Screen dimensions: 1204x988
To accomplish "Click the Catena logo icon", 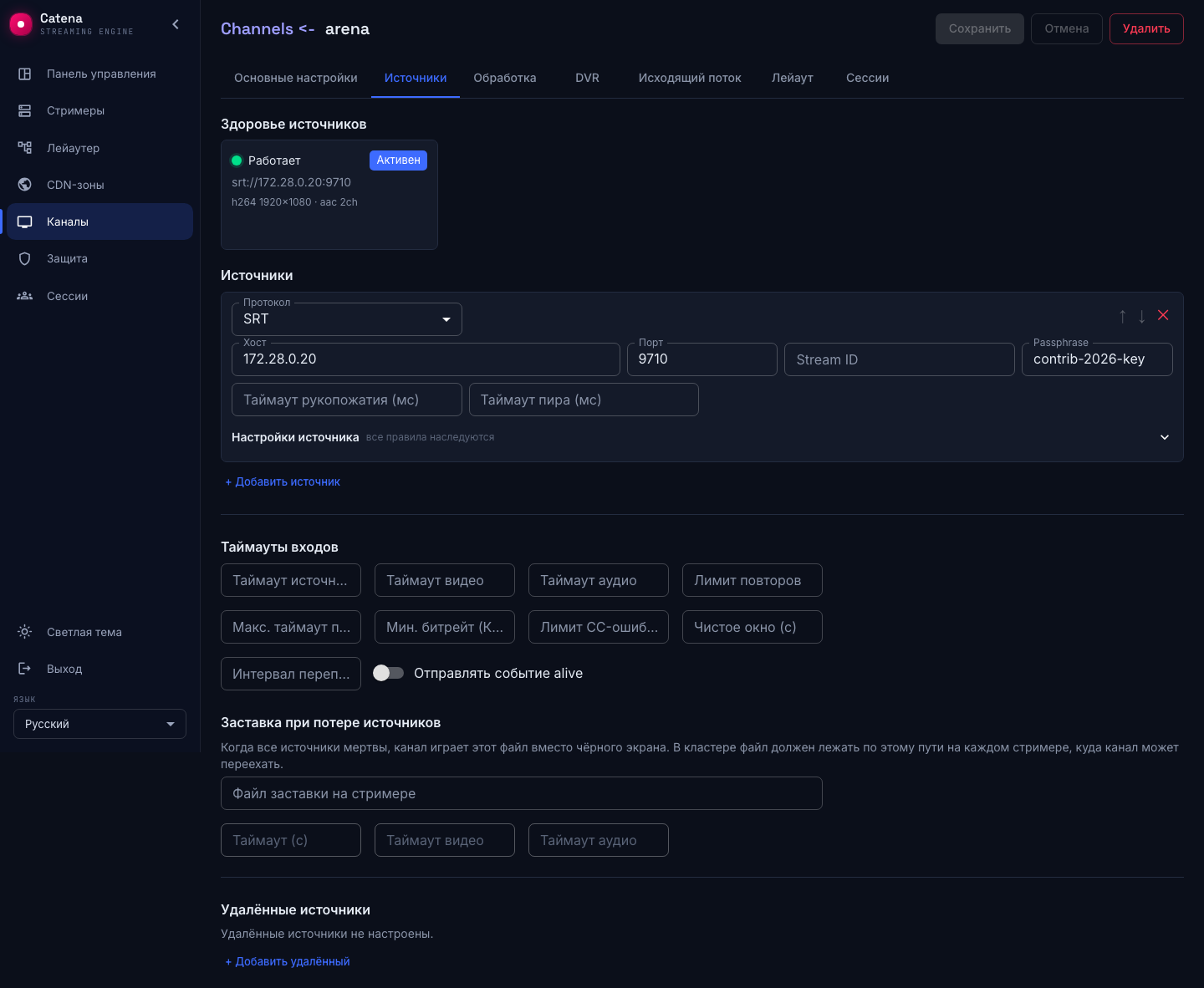I will [21, 24].
